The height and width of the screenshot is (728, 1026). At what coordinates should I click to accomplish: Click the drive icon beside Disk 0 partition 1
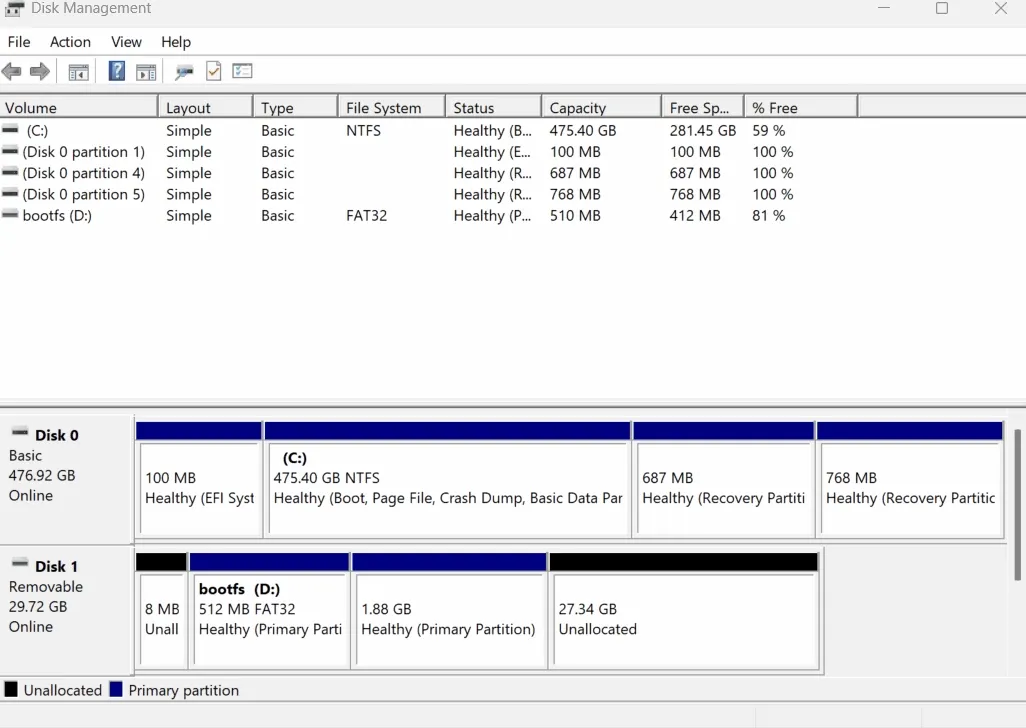pos(10,151)
